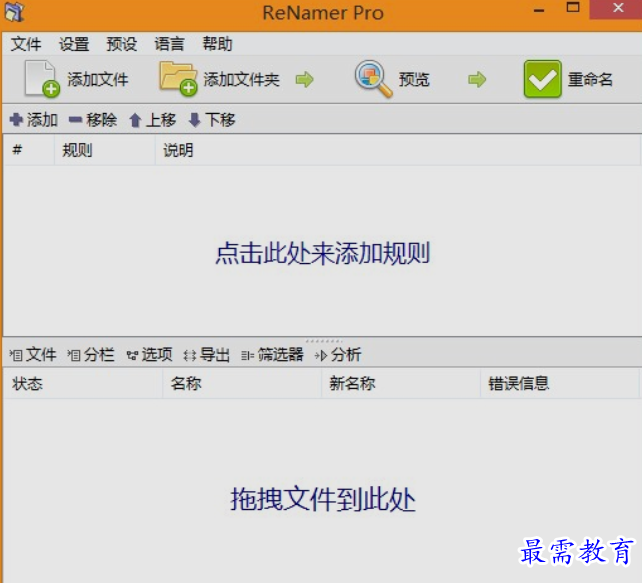Open the 文件 dropdown in files toolbar
This screenshot has width=642, height=583.
tap(33, 355)
